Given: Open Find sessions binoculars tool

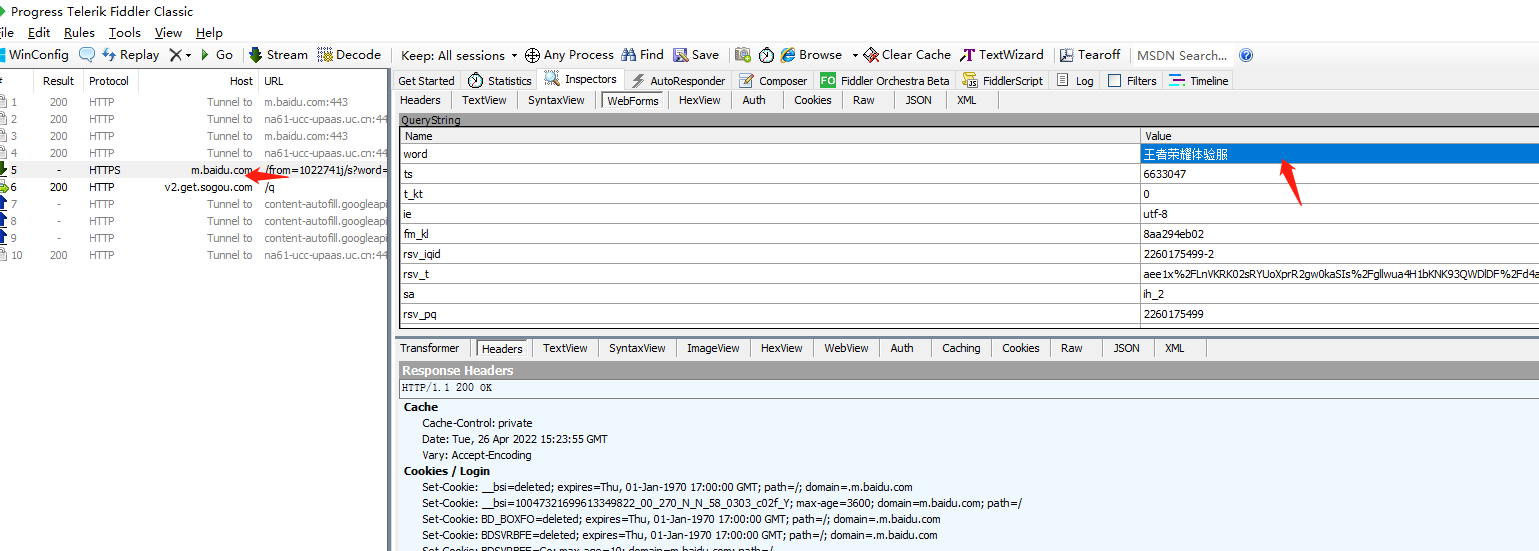Looking at the screenshot, I should click(642, 55).
